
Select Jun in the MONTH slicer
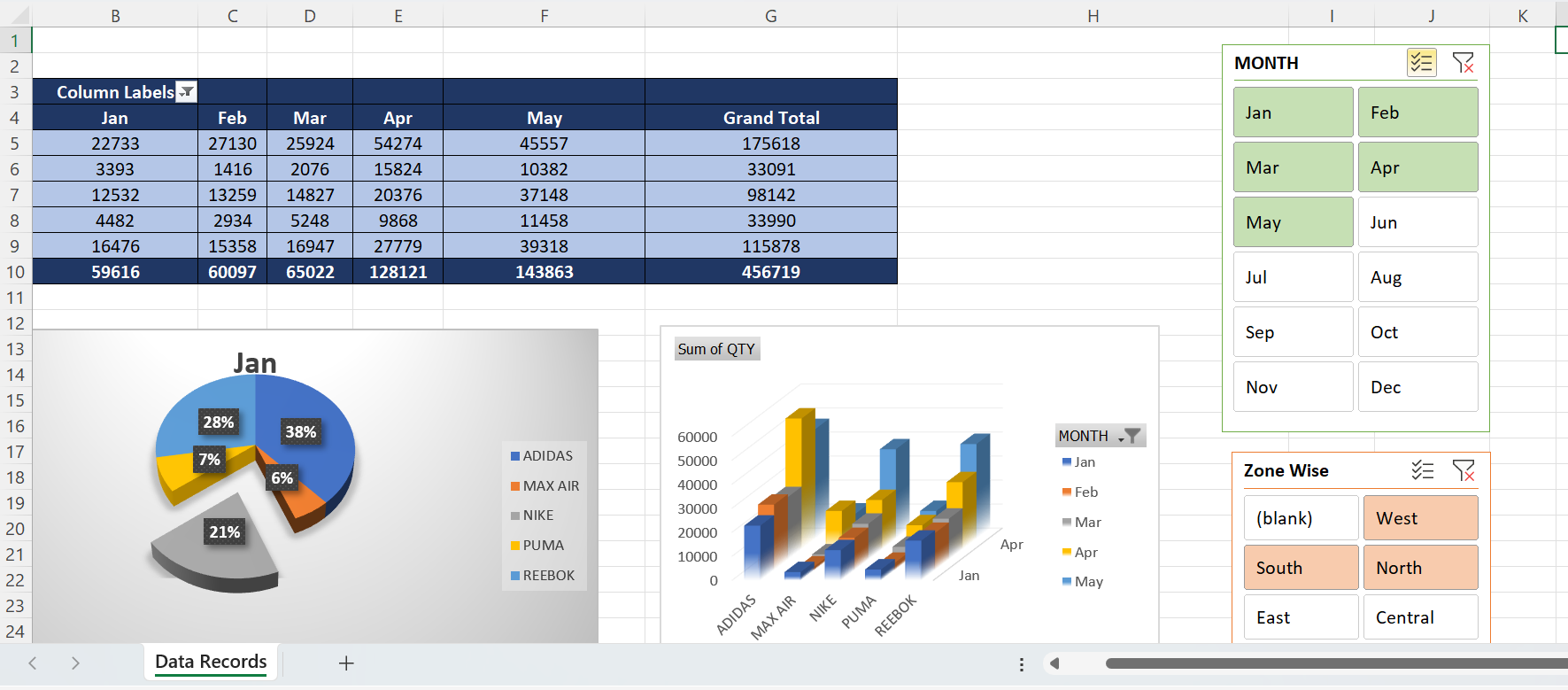tap(1418, 222)
